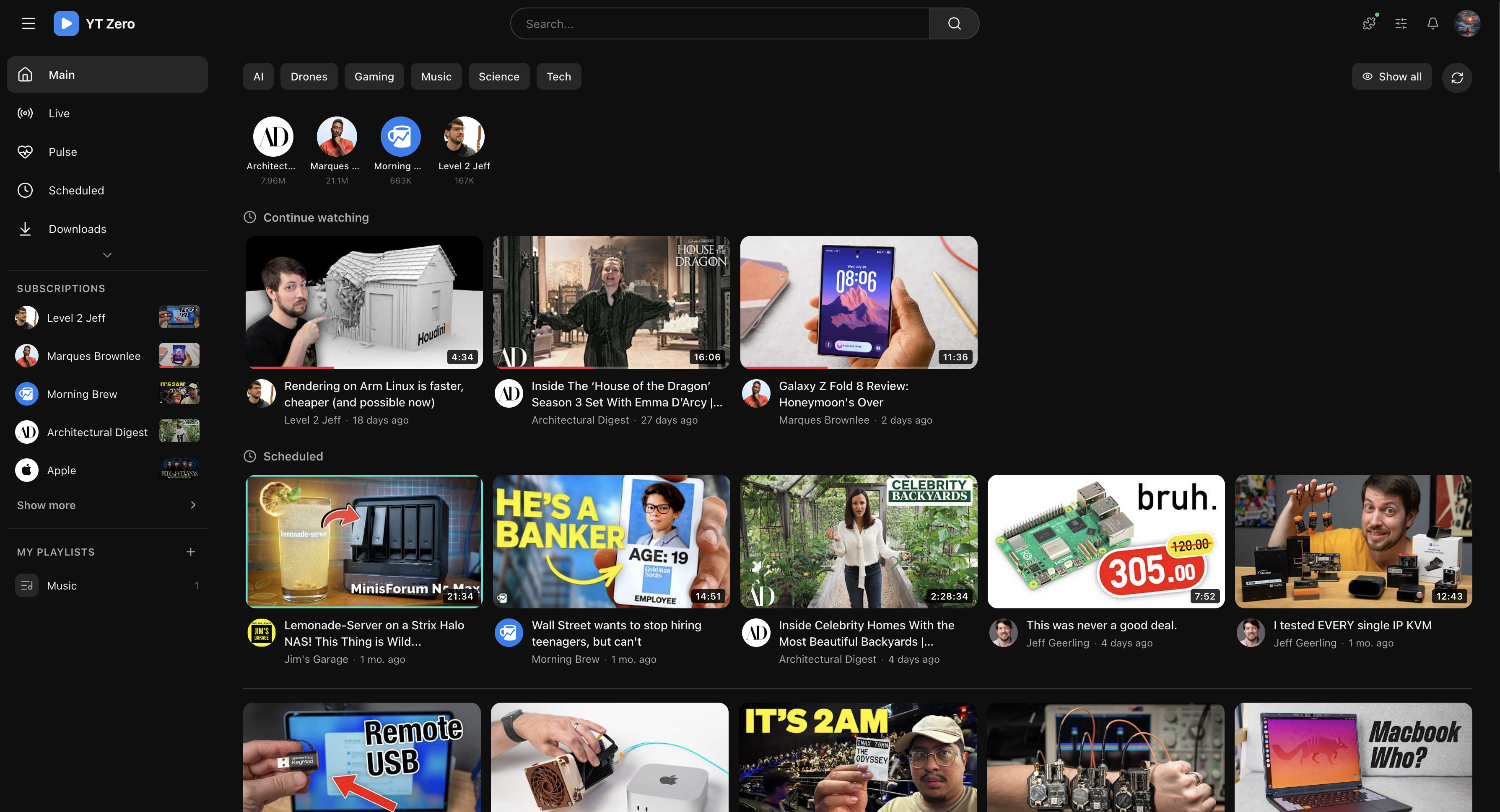This screenshot has height=812, width=1500.
Task: Click the Music playlist icon
Action: (x=27, y=586)
